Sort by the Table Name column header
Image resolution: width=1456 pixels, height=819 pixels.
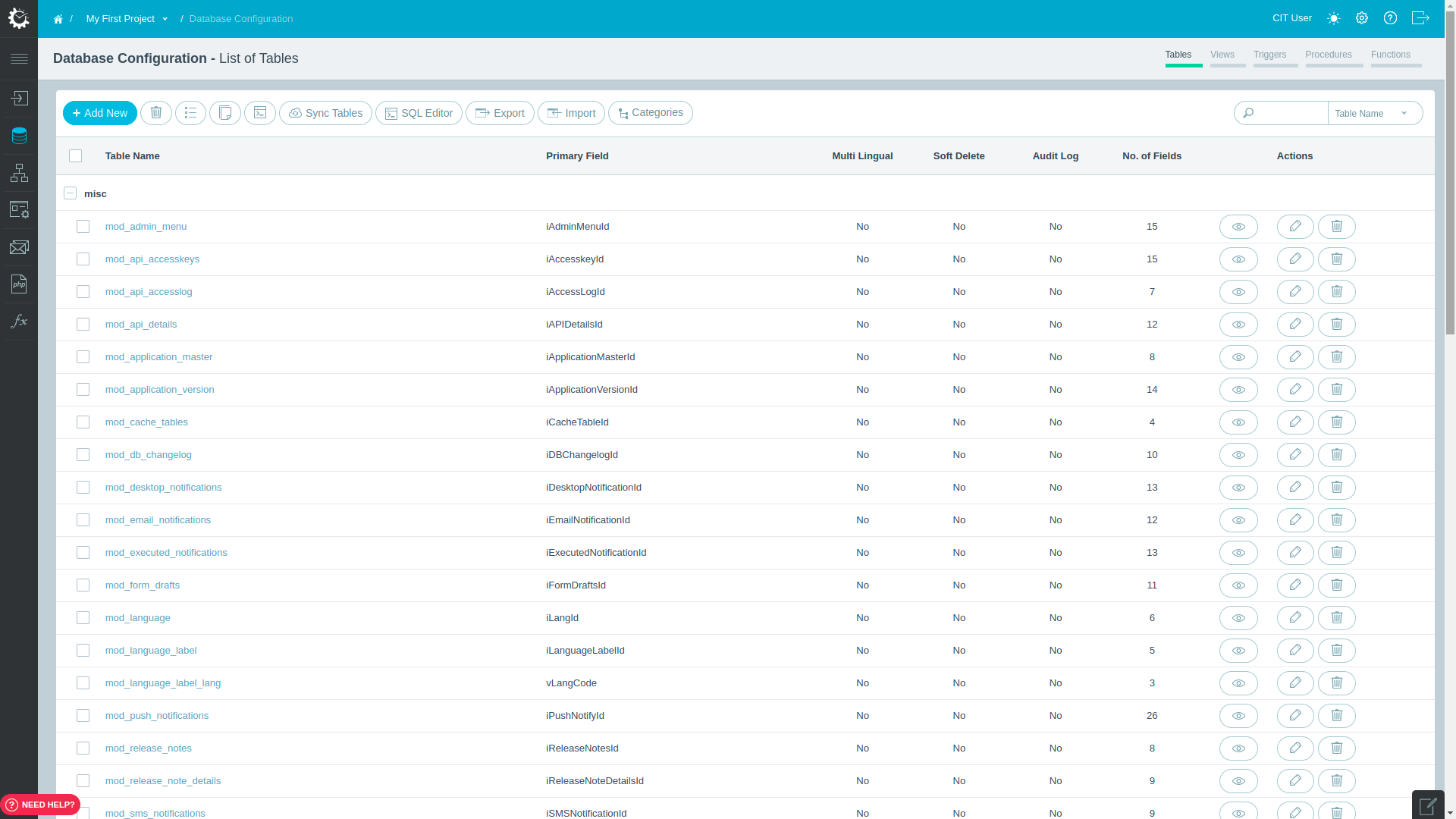pos(132,156)
